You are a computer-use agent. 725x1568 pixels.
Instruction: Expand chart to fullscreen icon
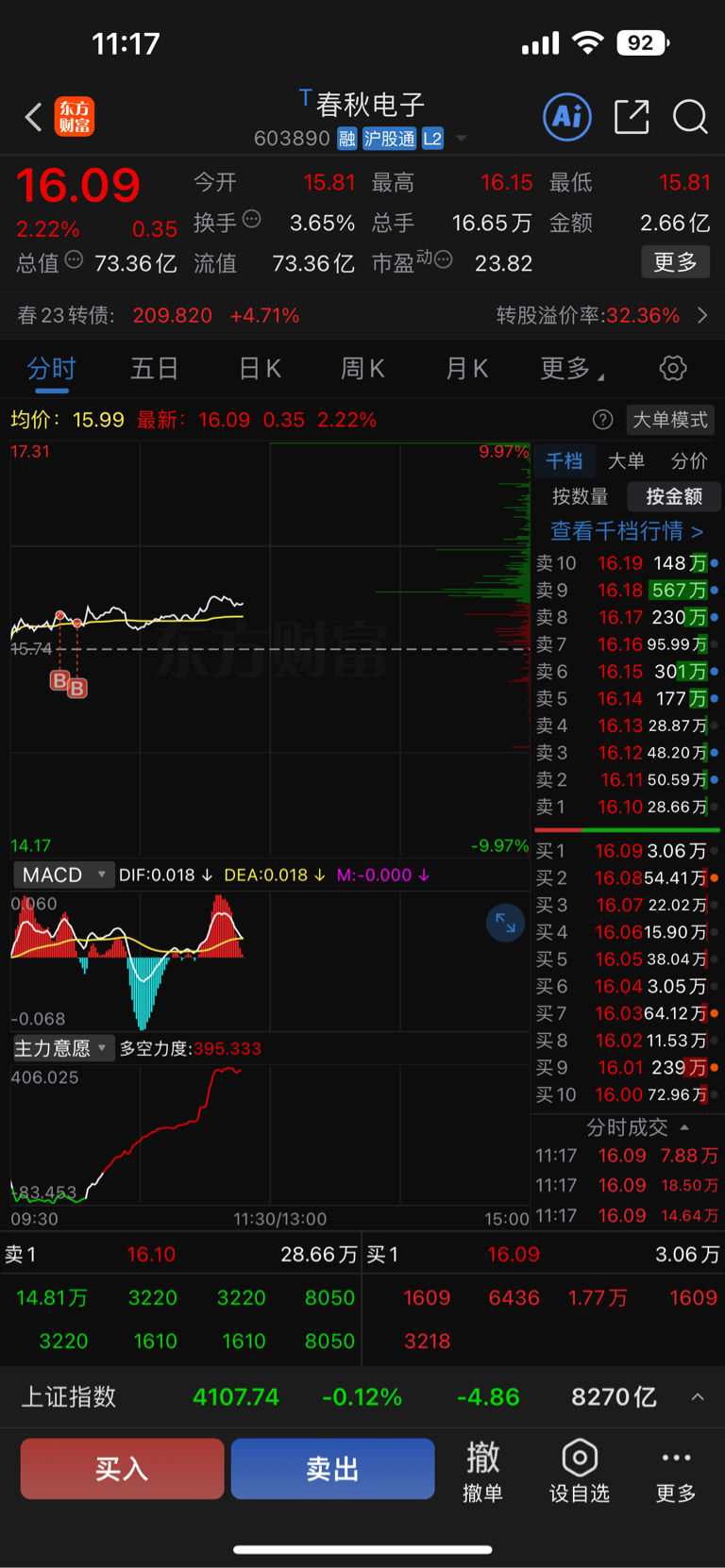click(x=505, y=923)
